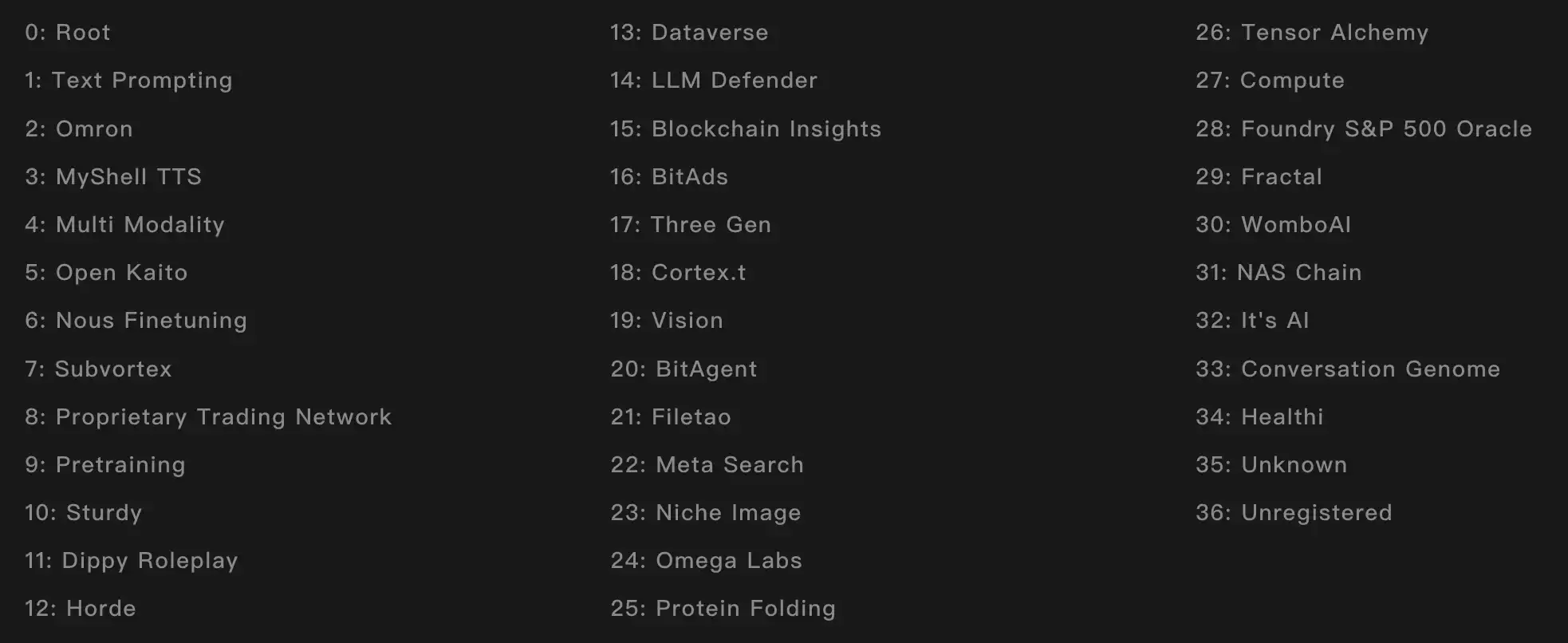Image resolution: width=1568 pixels, height=643 pixels.
Task: Click 15: Blockchain Insights subnet
Action: coord(746,129)
